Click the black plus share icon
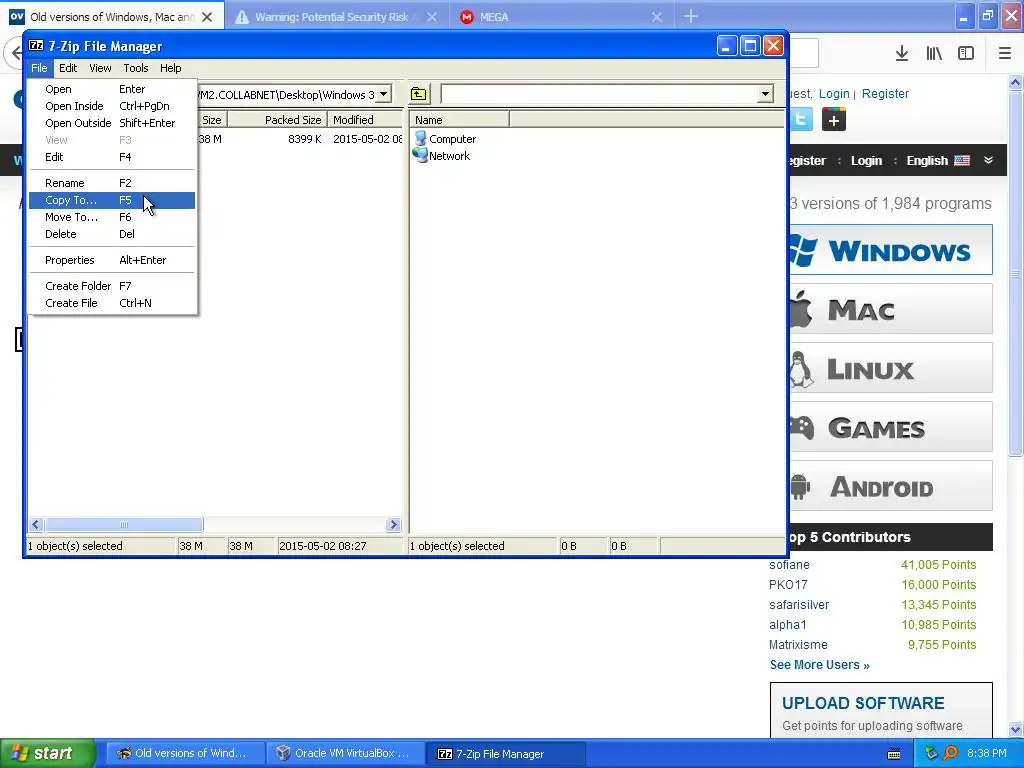Image resolution: width=1024 pixels, height=768 pixels. pyautogui.click(x=834, y=120)
